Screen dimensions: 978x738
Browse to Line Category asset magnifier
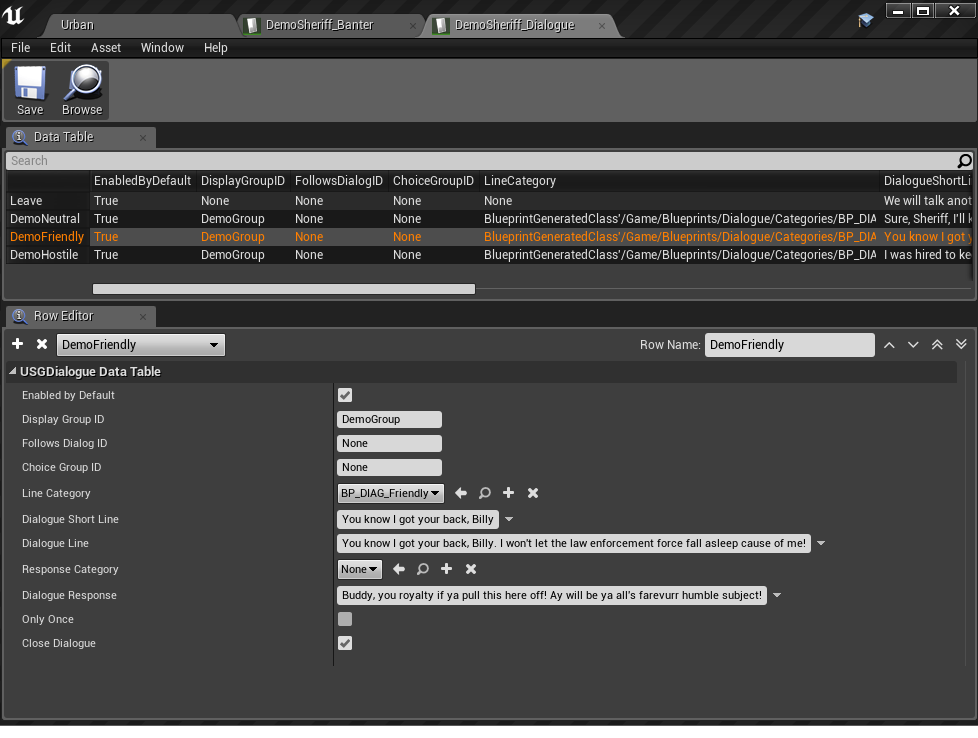pos(485,493)
